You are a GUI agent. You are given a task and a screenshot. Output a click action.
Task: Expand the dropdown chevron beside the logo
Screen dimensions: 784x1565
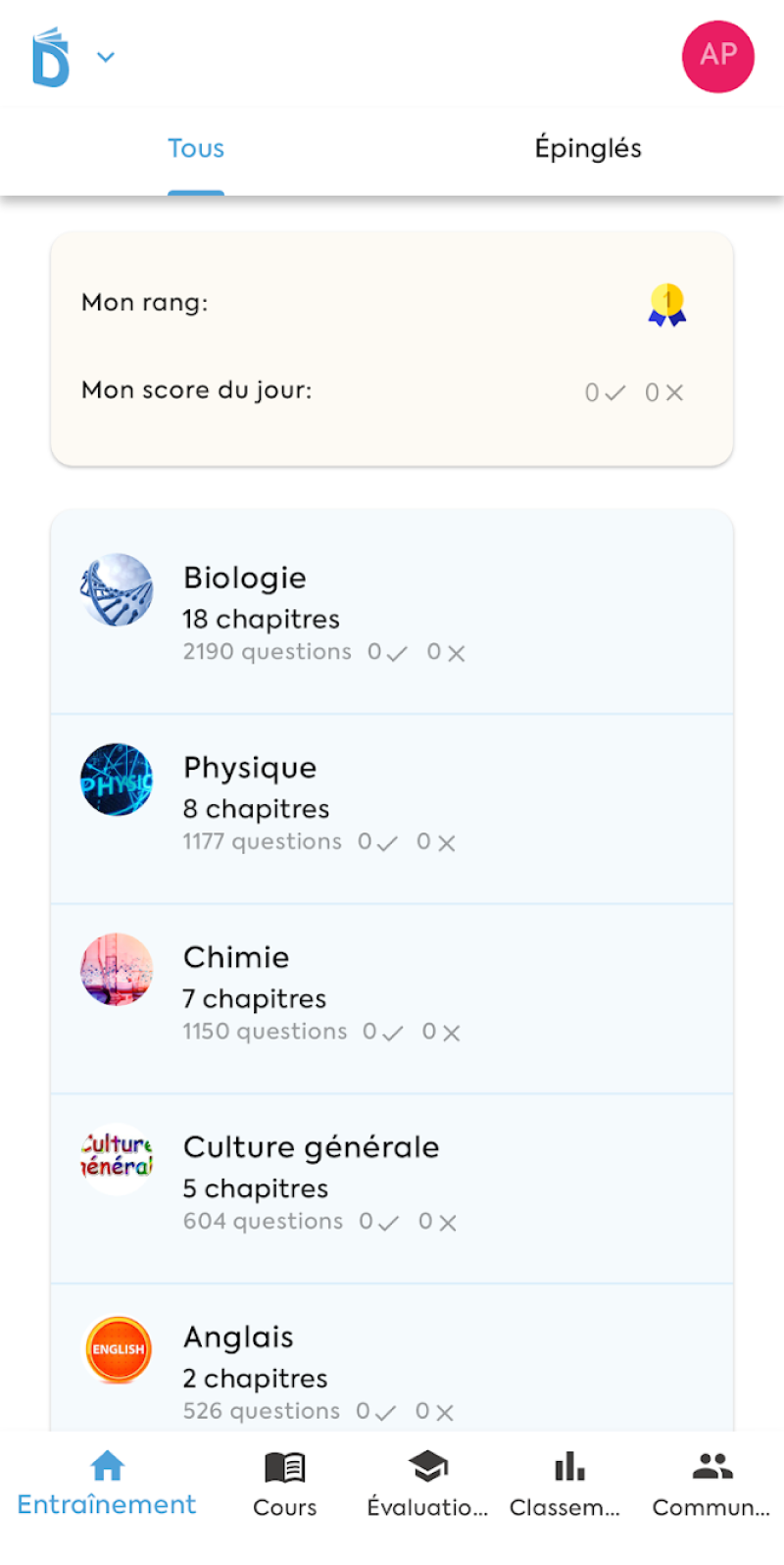106,57
